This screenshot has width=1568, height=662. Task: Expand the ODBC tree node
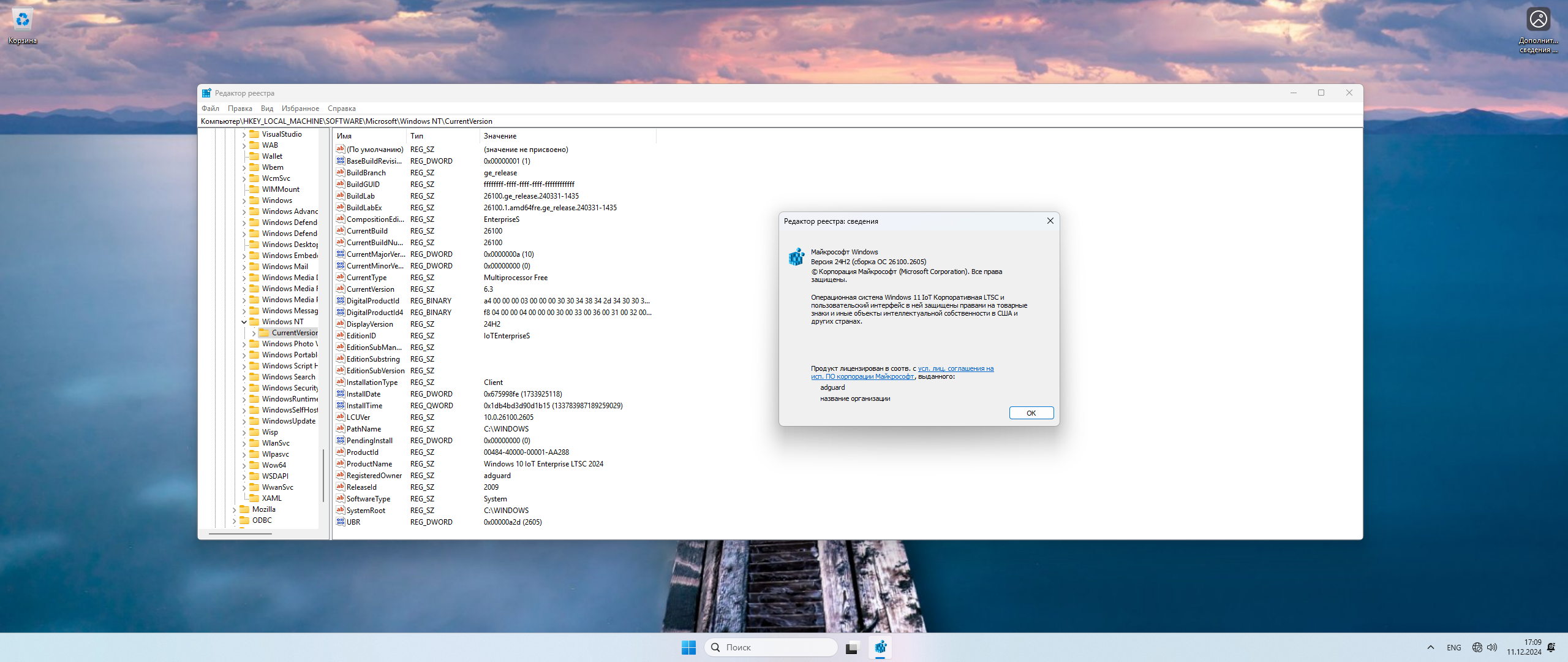click(234, 520)
